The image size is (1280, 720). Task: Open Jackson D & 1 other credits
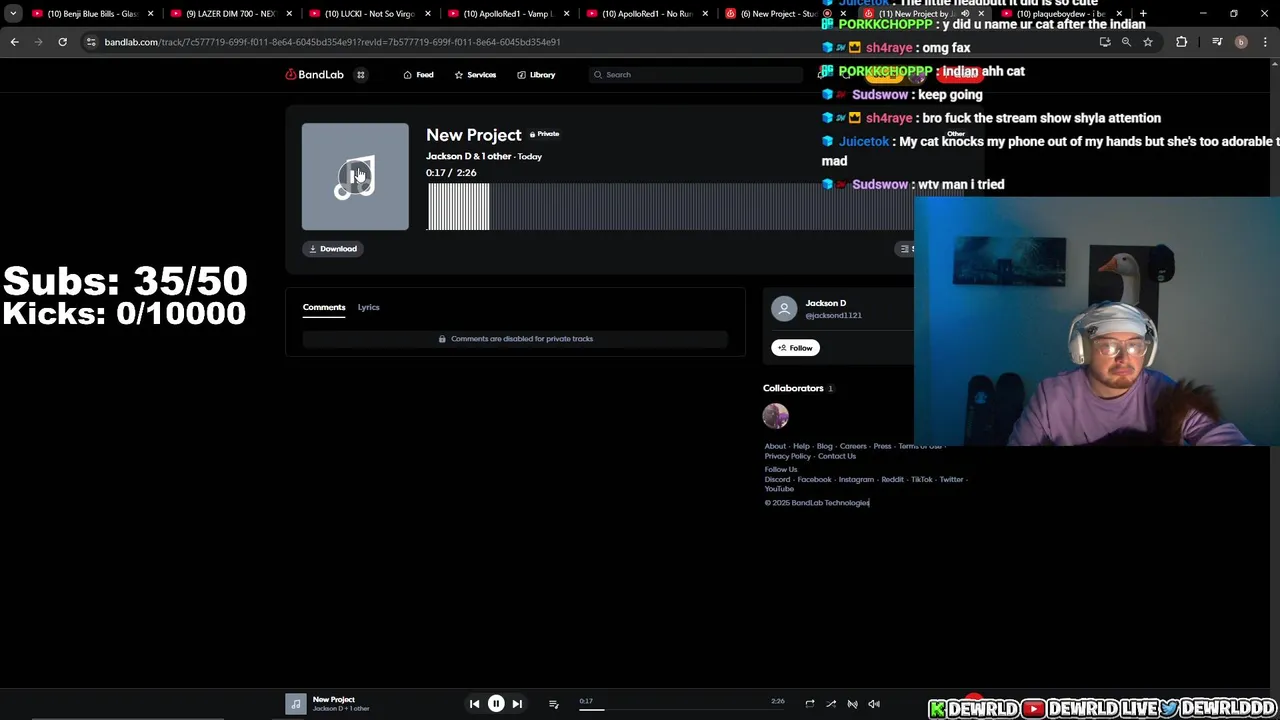(x=468, y=156)
